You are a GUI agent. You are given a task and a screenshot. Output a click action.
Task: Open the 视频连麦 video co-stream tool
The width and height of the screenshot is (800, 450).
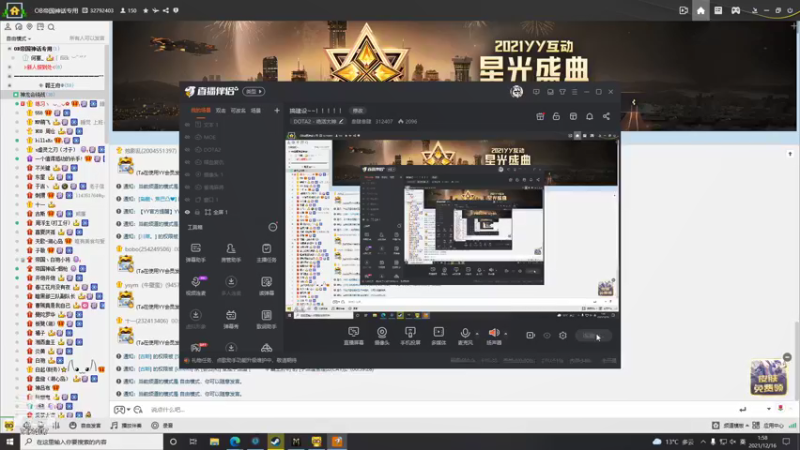[x=195, y=286]
